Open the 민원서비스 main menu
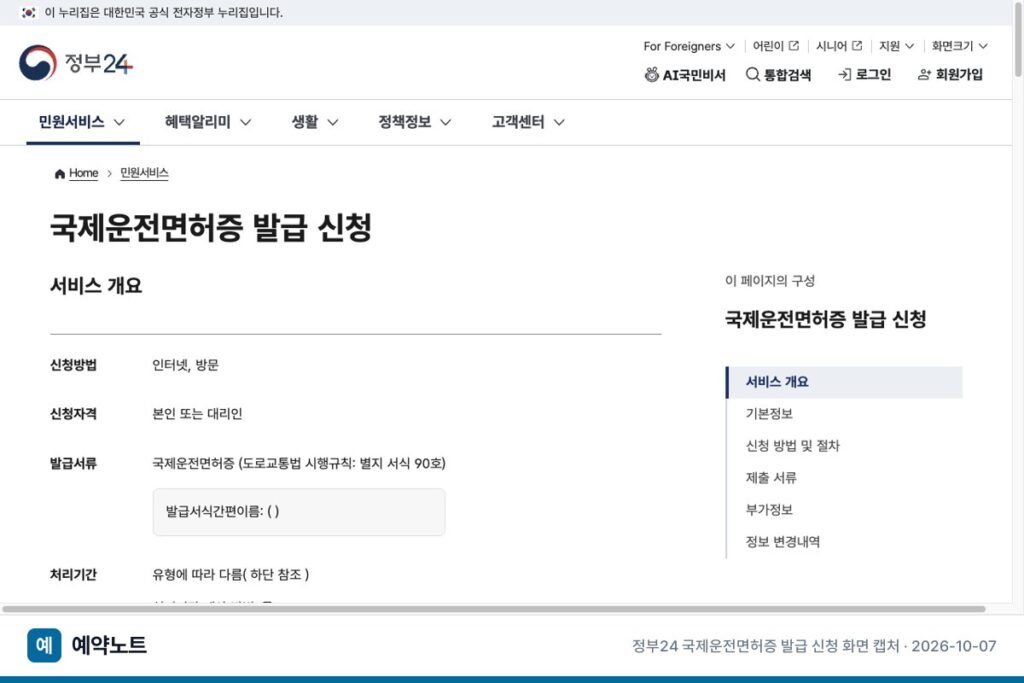The image size is (1024, 683). tap(71, 122)
